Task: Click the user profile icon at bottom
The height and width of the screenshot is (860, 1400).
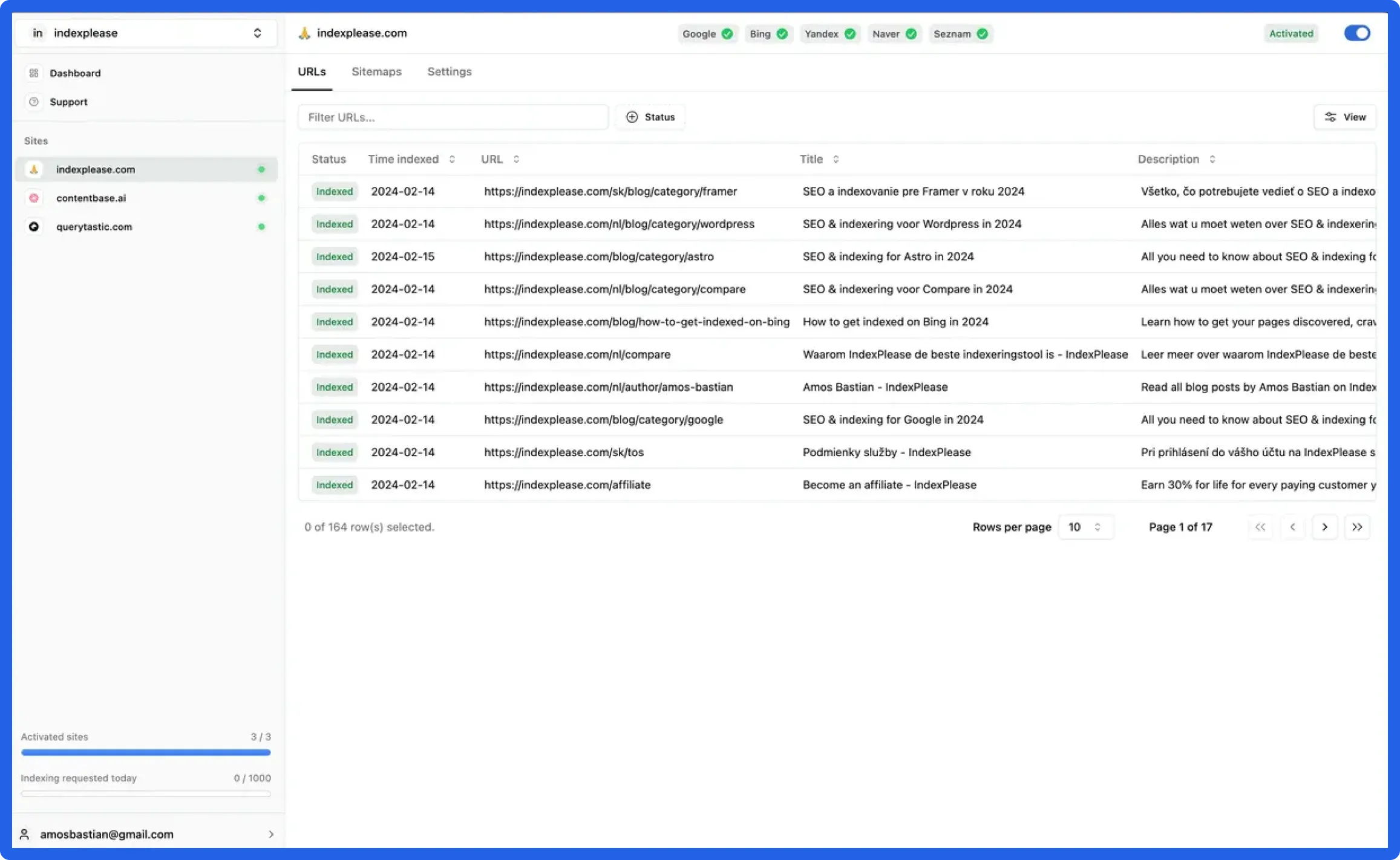Action: (x=24, y=834)
